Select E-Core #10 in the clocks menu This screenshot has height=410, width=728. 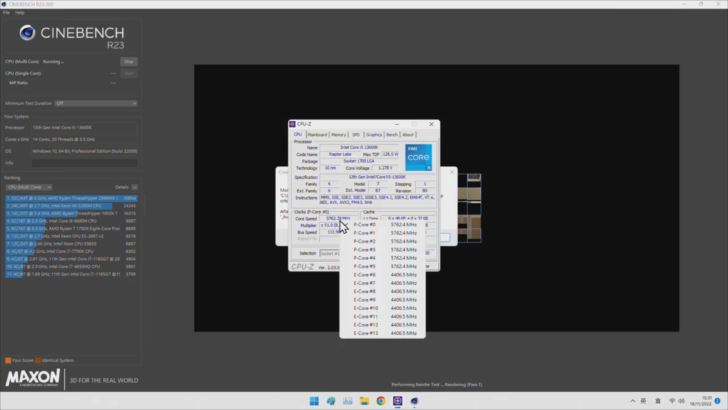tap(383, 308)
